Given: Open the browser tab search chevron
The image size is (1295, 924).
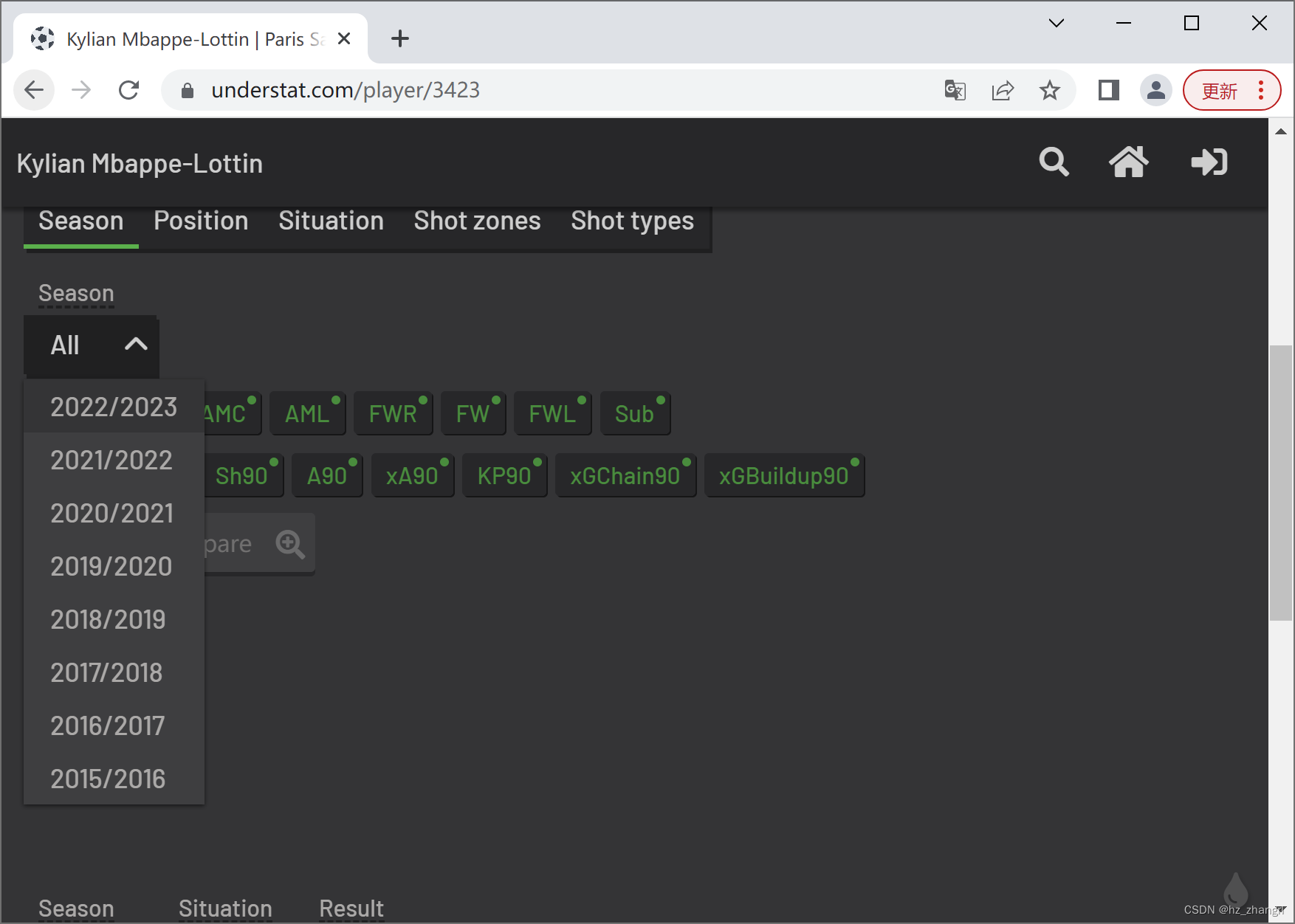Looking at the screenshot, I should [x=1056, y=23].
